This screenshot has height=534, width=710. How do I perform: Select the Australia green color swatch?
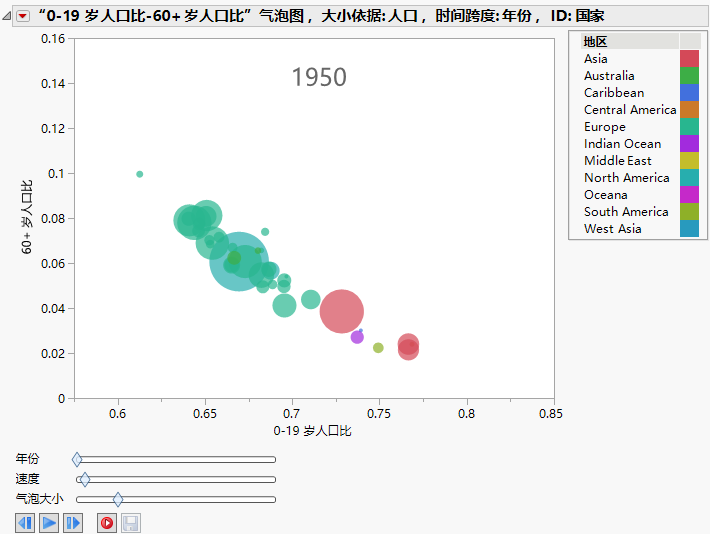pyautogui.click(x=689, y=76)
